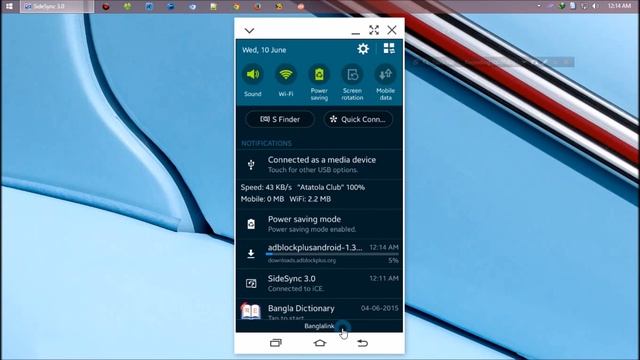Select the NOTIFICATIONS section heading
This screenshot has width=640, height=360.
pos(266,143)
